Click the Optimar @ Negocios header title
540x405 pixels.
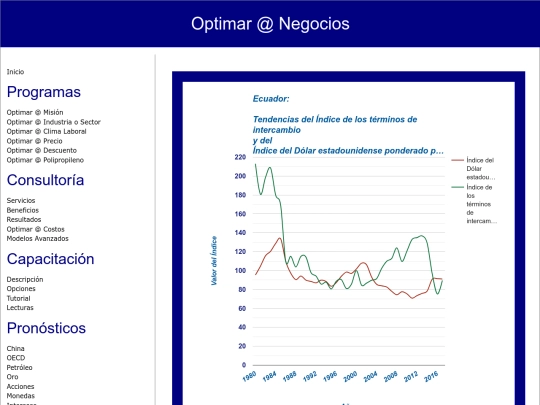pos(270,24)
